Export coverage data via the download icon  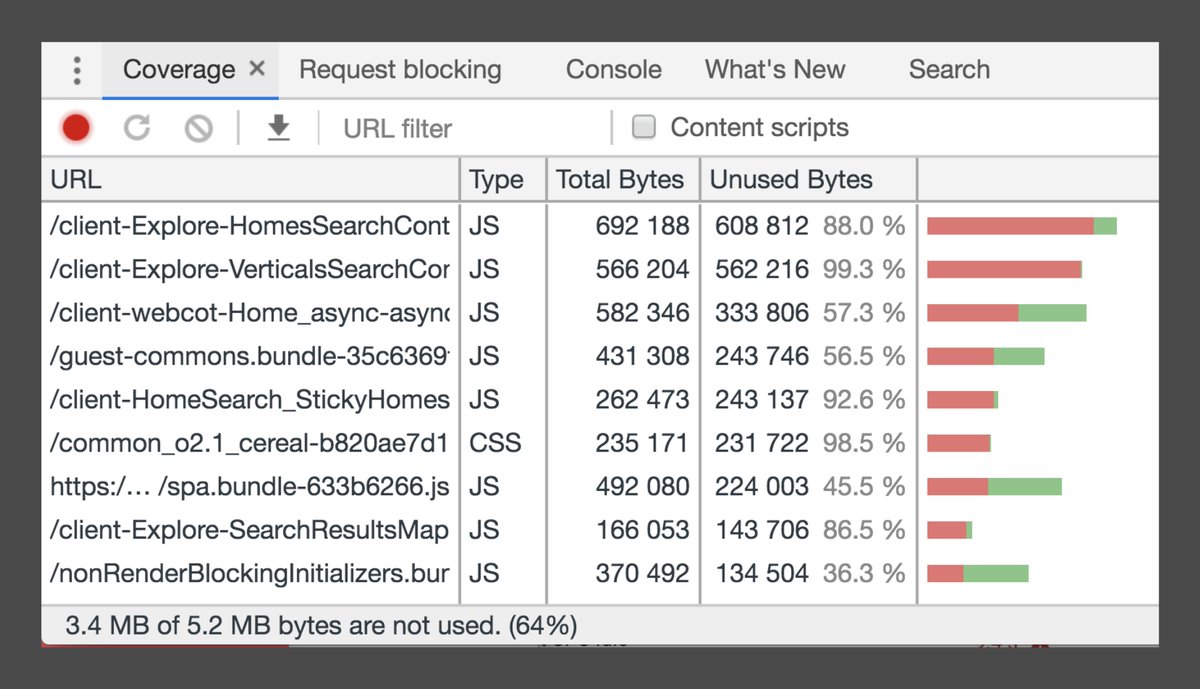point(280,128)
